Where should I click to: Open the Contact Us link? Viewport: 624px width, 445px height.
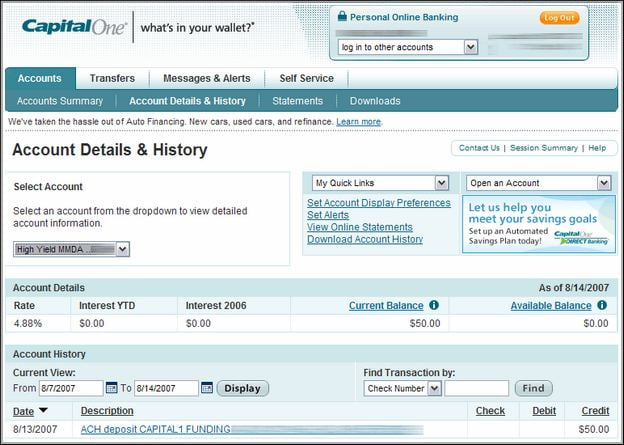[479, 148]
